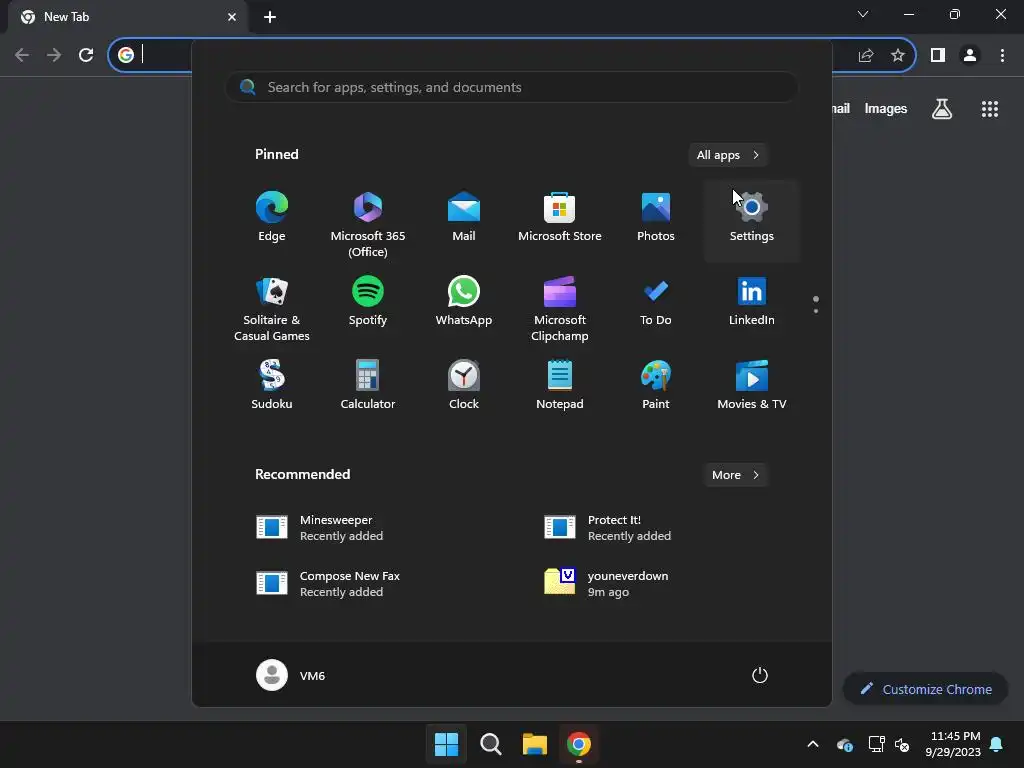Click the Images link in Chrome
The height and width of the screenshot is (768, 1024).
pyautogui.click(x=886, y=108)
